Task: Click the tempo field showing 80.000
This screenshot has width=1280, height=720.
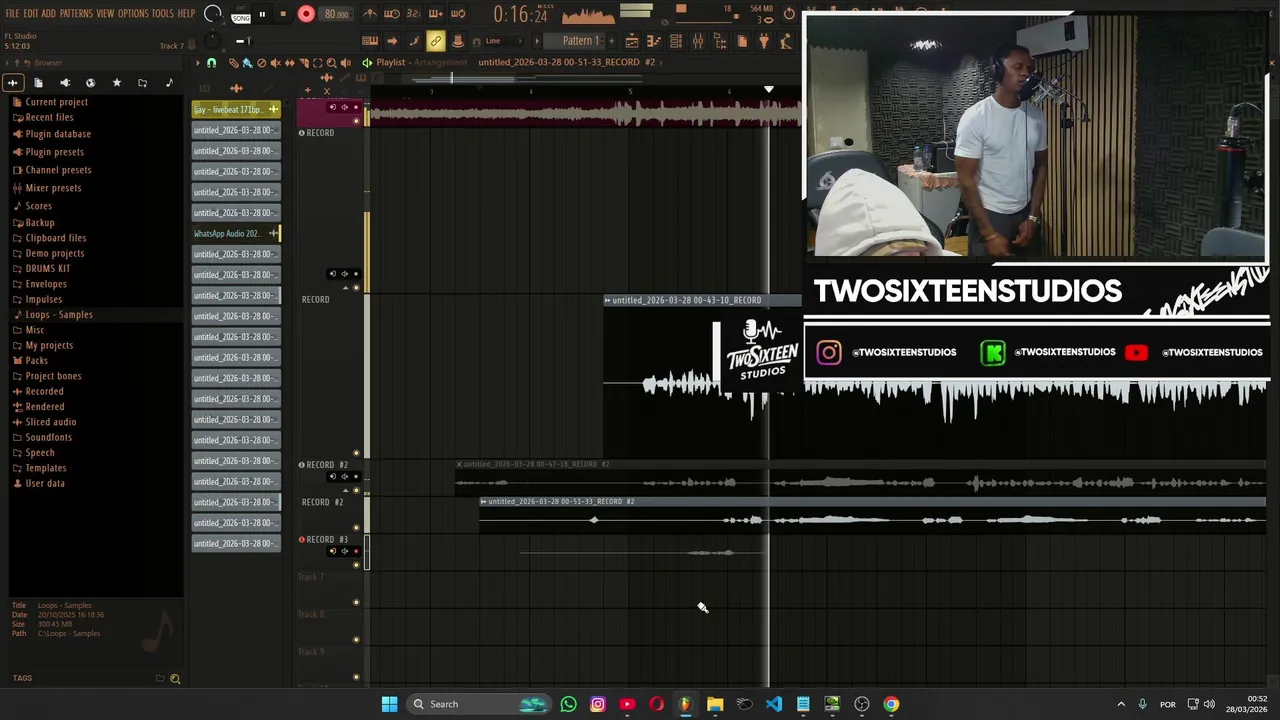Action: [x=337, y=14]
